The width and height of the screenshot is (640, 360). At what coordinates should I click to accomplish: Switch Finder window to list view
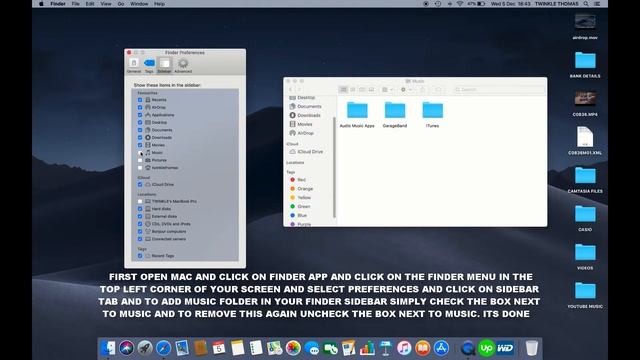click(353, 89)
